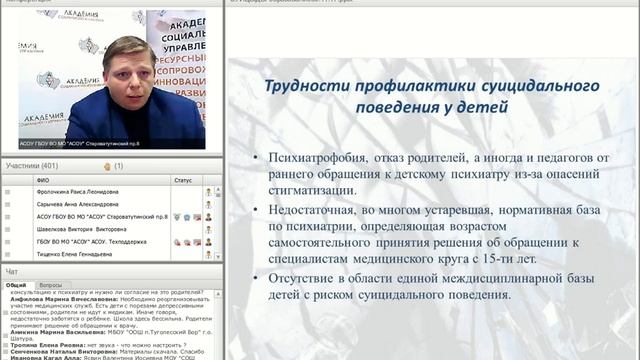
Task: Select participant АСОУ ГБОУ ВО МО Староватутинский пр.8
Action: (102, 217)
